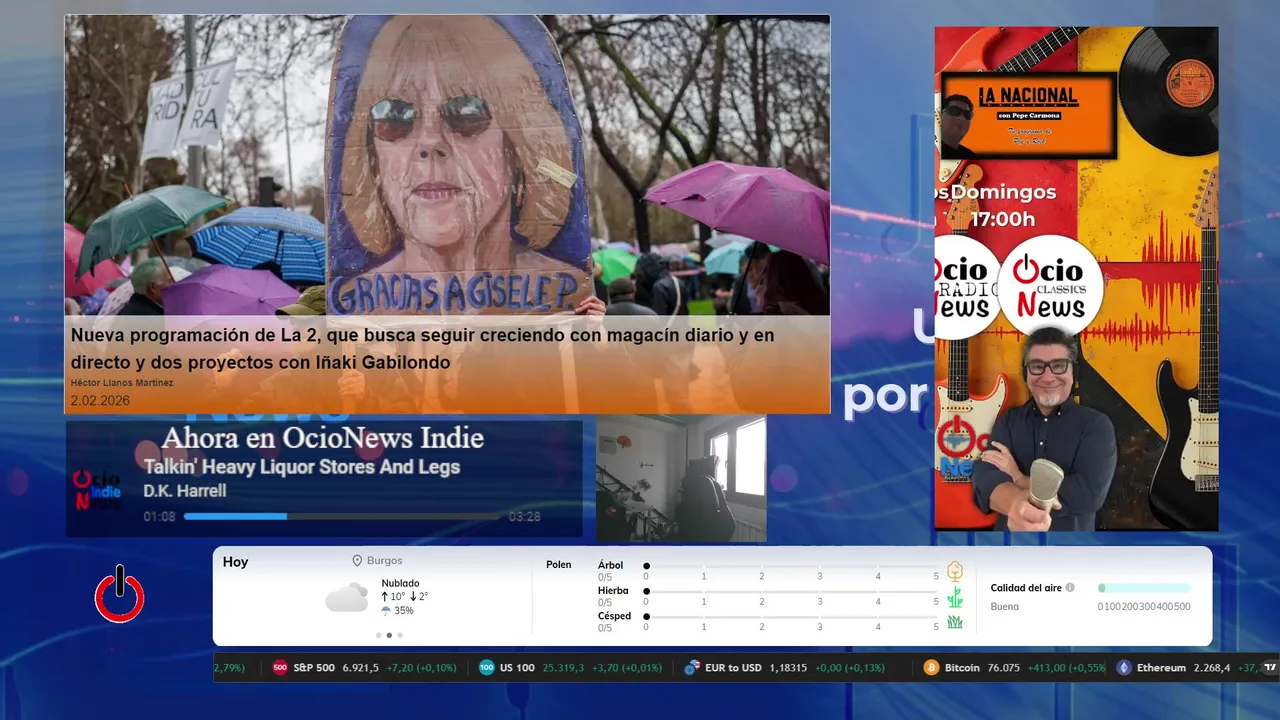Click Bitcoin price 76.075
Viewport: 1280px width, 720px height.
(1003, 667)
